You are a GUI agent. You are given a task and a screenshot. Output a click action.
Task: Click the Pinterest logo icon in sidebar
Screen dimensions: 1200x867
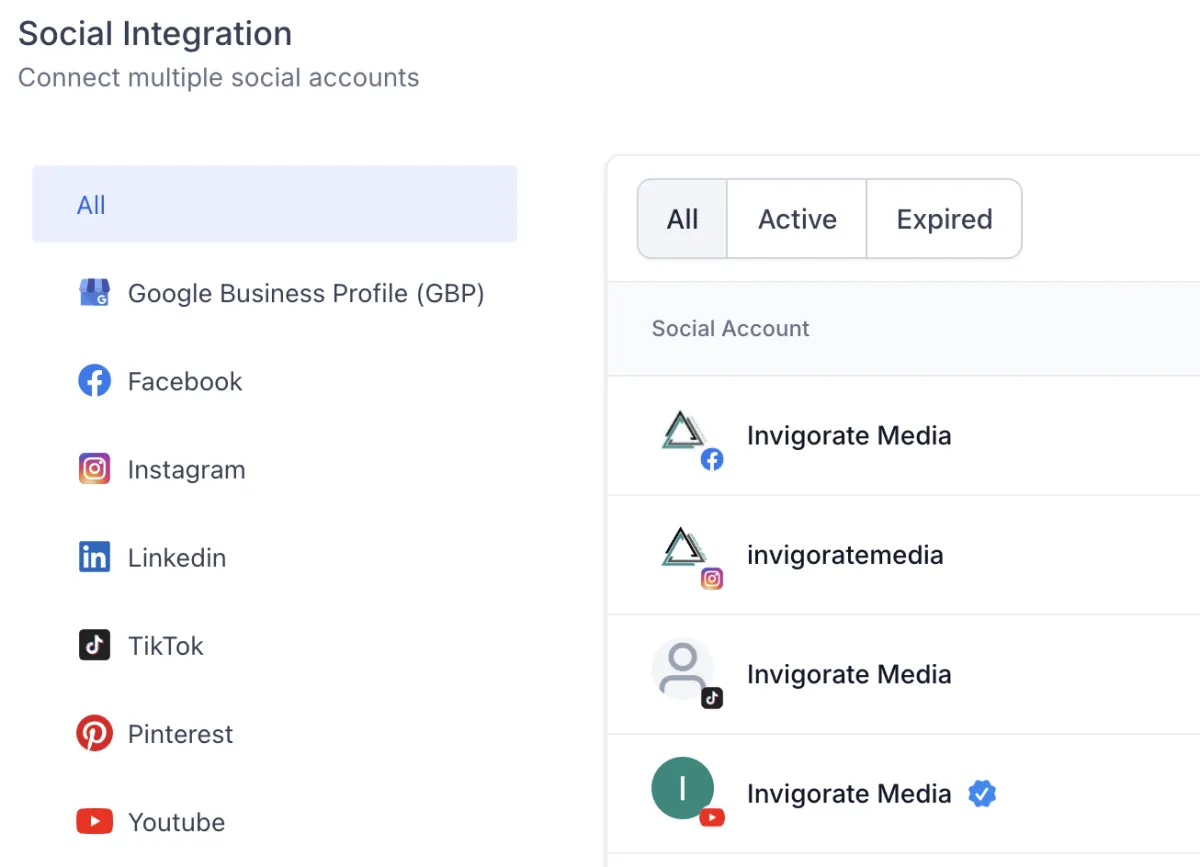click(x=94, y=734)
